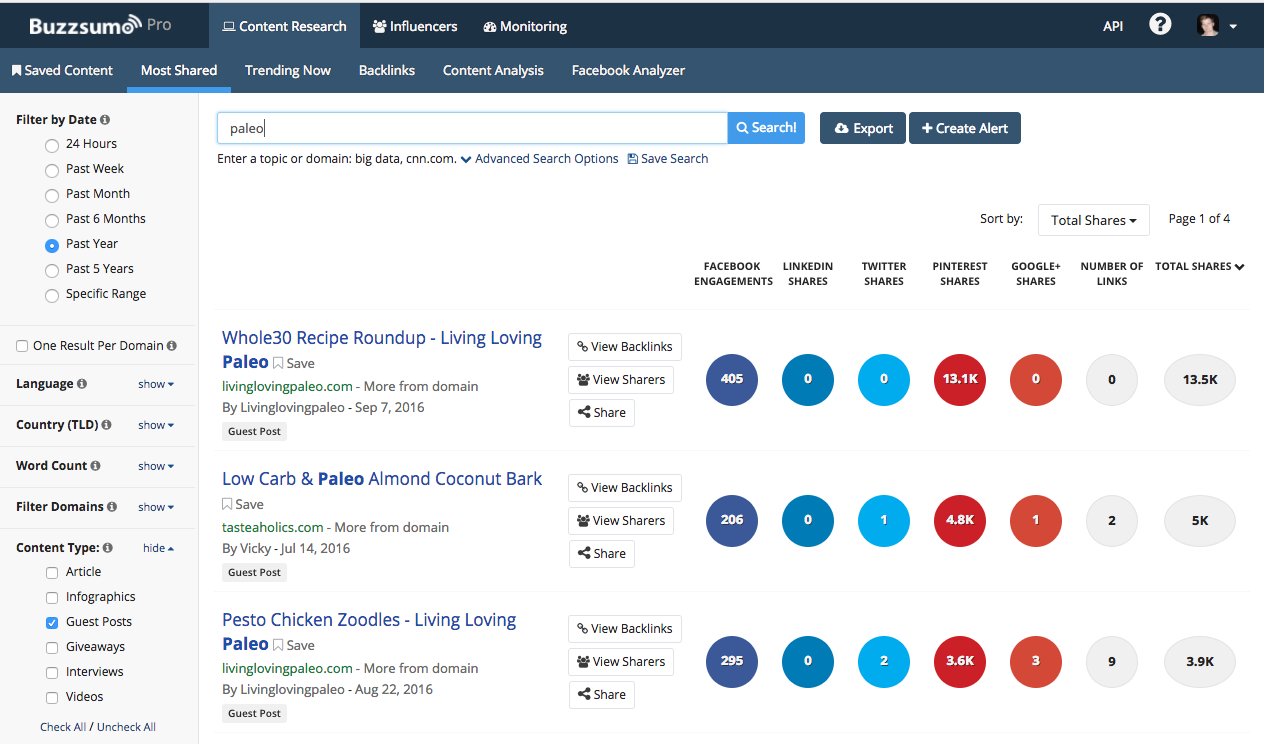1264x744 pixels.
Task: Open the Influencers tab
Action: click(x=414, y=26)
